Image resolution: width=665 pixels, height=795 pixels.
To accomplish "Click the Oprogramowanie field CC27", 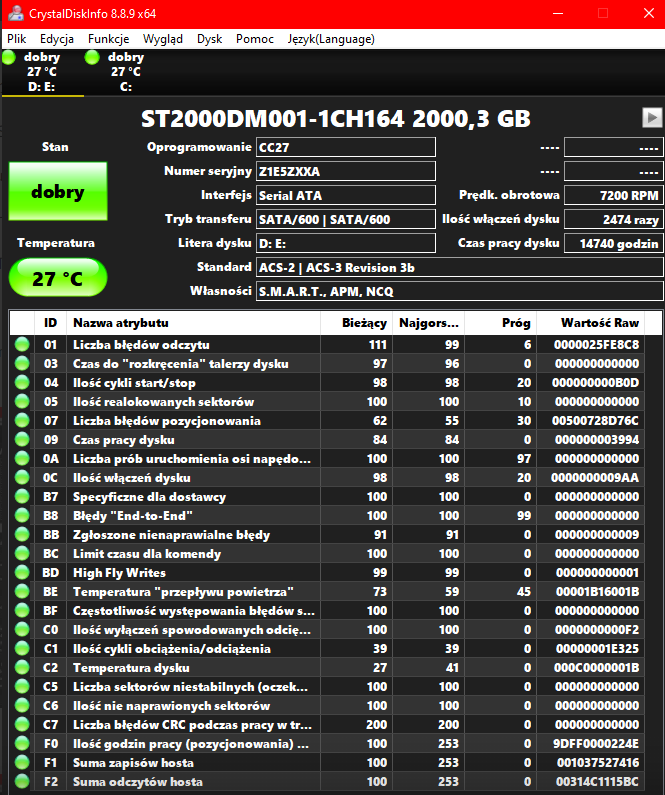I will (x=346, y=147).
